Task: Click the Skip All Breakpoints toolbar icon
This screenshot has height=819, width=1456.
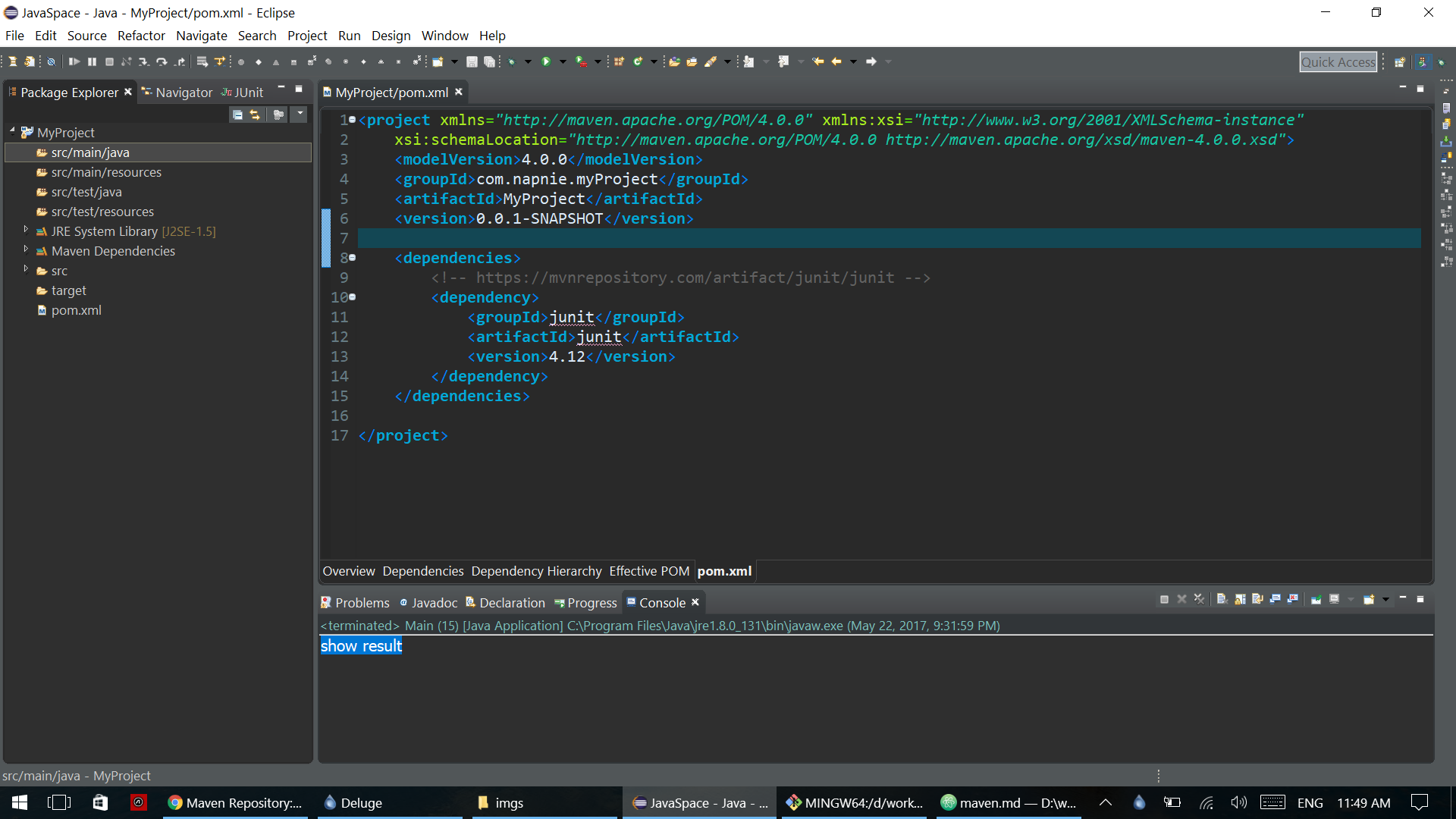Action: (x=51, y=61)
